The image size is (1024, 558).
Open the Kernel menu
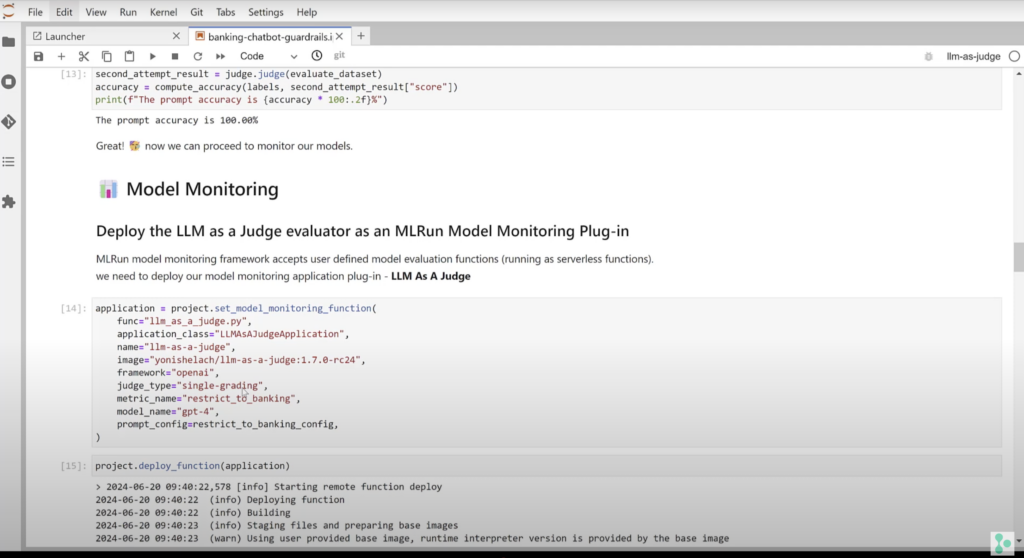[x=163, y=12]
